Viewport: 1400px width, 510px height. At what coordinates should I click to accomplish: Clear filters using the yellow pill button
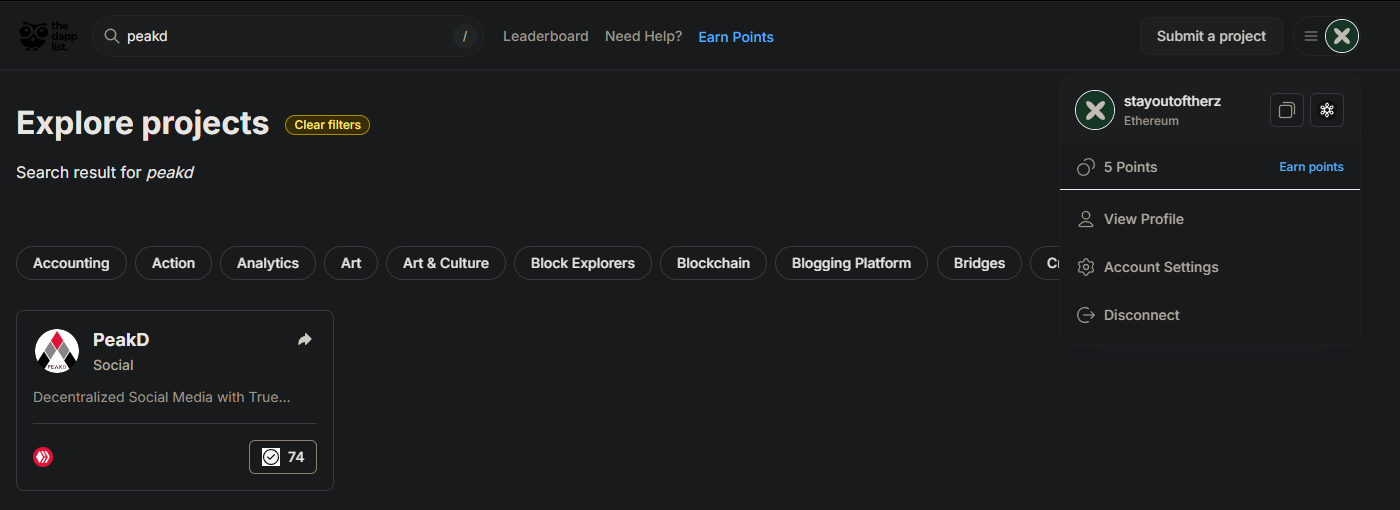click(328, 125)
